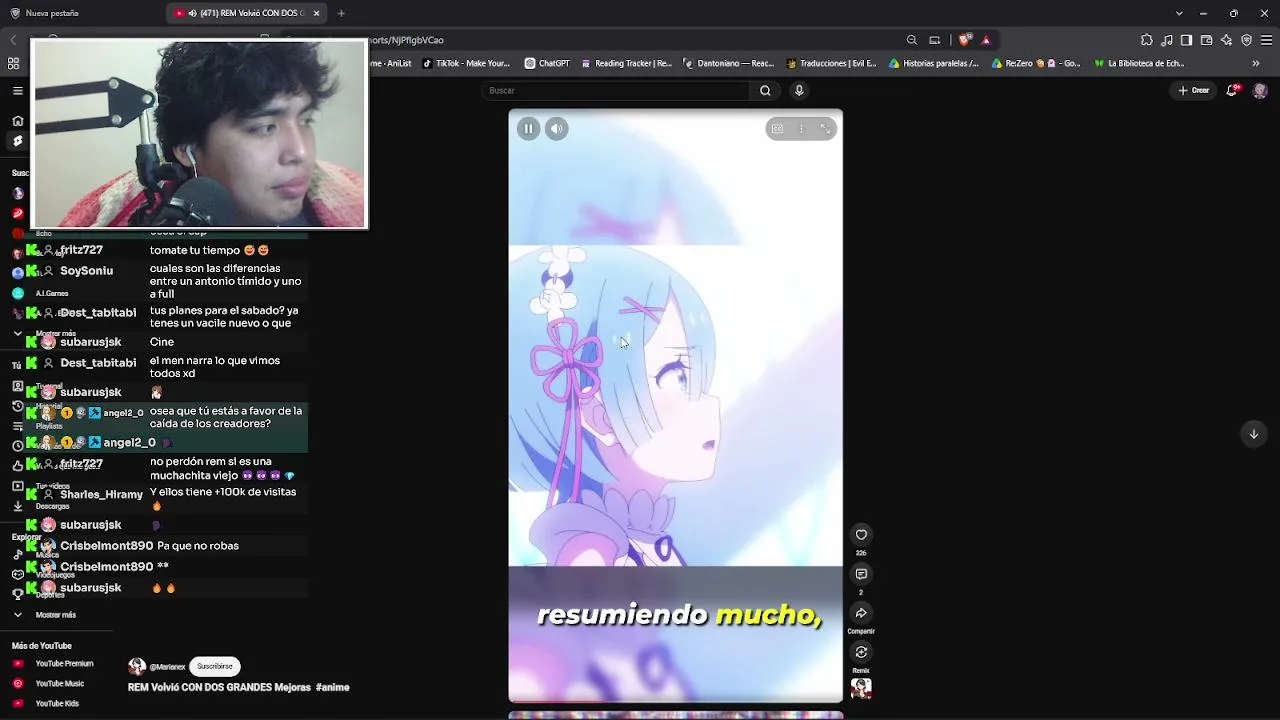1280x720 pixels.
Task: Subscribe to the @Marianex channel
Action: click(215, 666)
